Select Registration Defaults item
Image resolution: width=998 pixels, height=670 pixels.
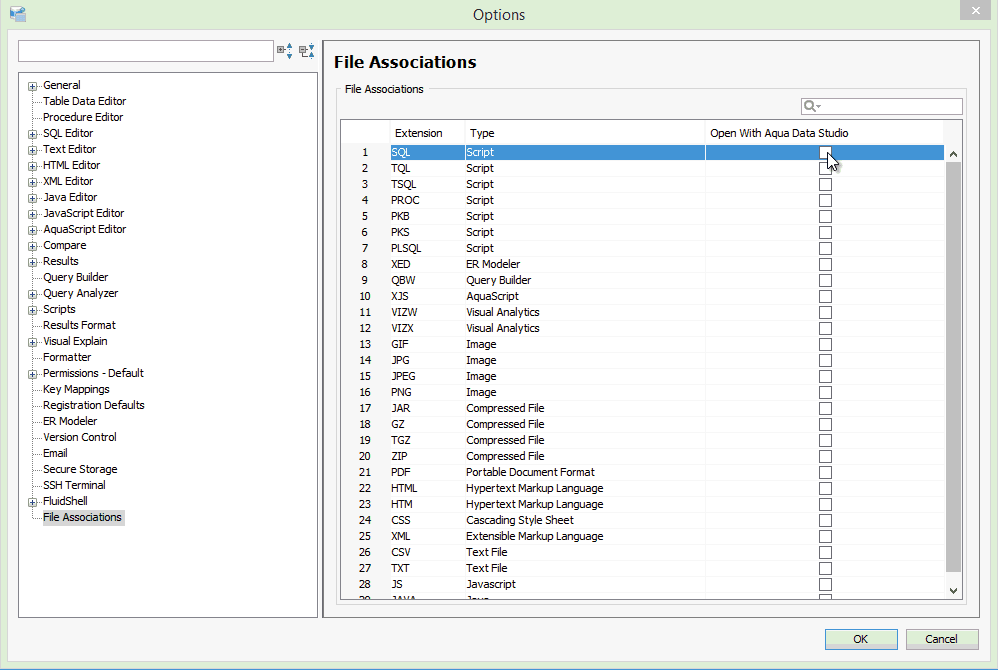point(94,405)
